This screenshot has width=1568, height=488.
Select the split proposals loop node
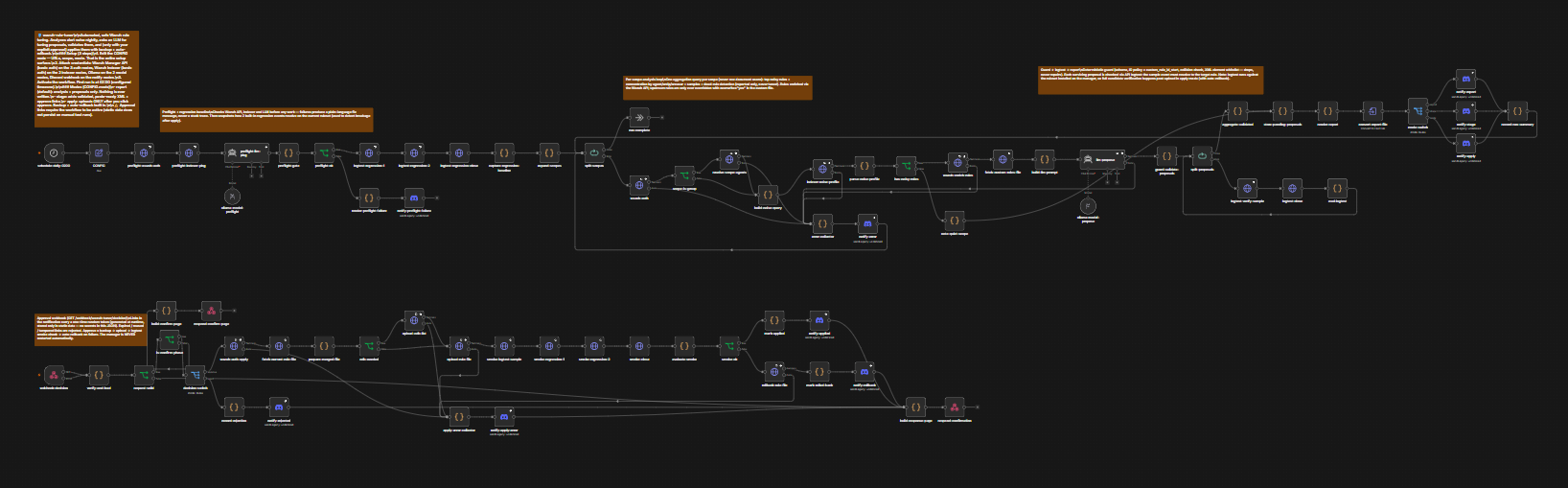pyautogui.click(x=1202, y=155)
